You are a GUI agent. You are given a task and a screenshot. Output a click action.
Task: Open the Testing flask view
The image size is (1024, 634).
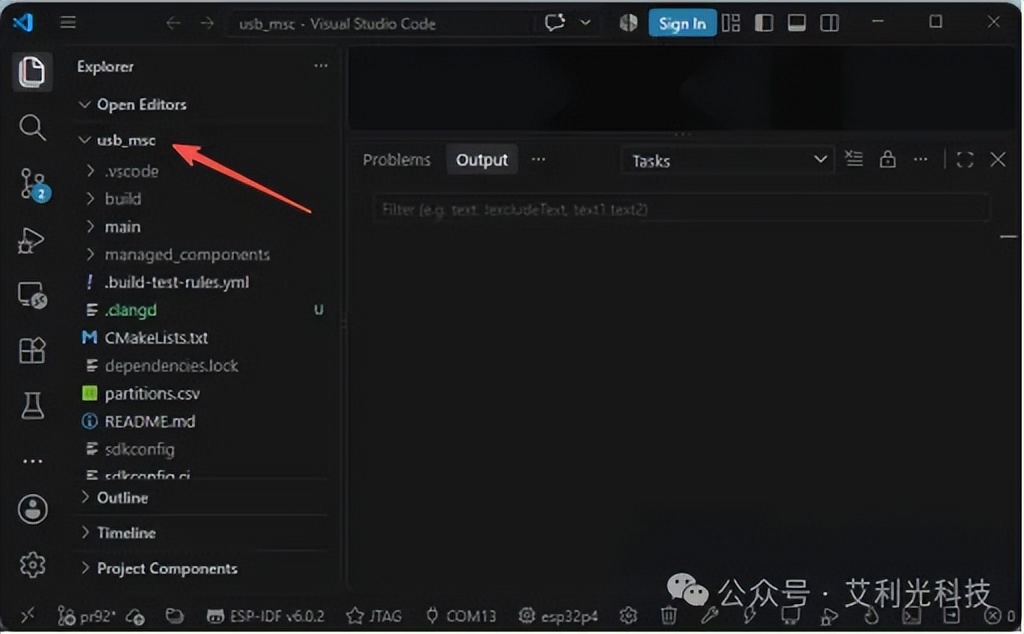pyautogui.click(x=32, y=406)
